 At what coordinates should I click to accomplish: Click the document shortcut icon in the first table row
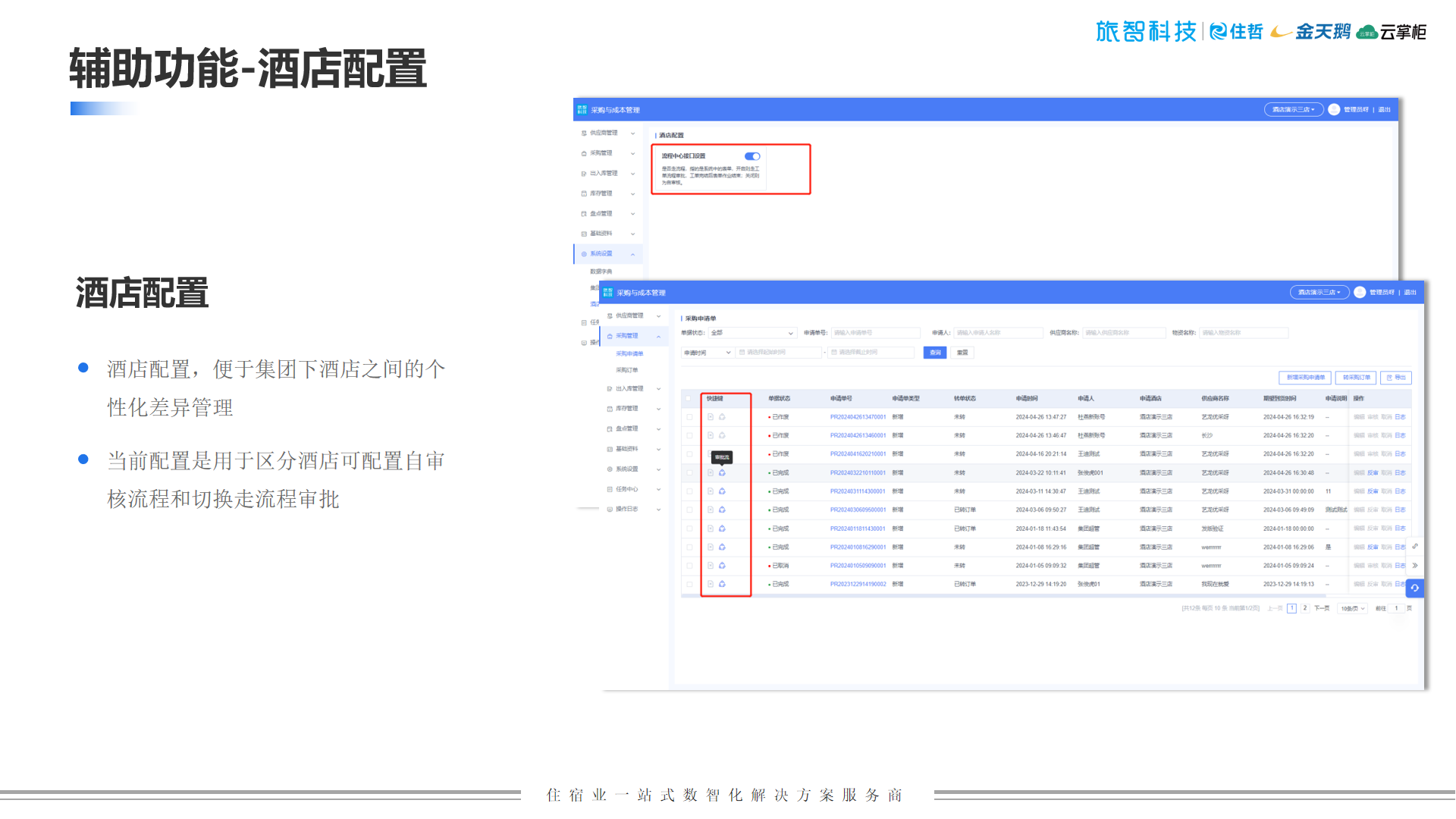711,417
